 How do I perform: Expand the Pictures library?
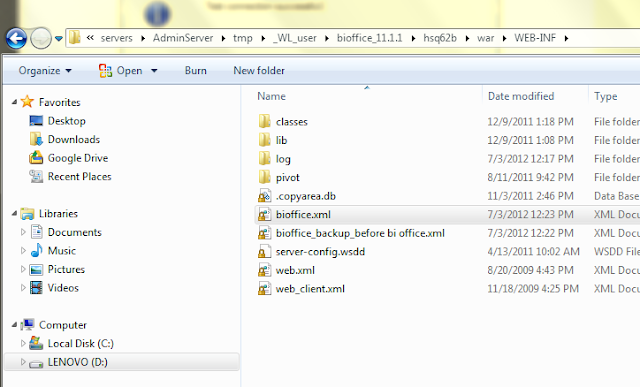(x=23, y=269)
